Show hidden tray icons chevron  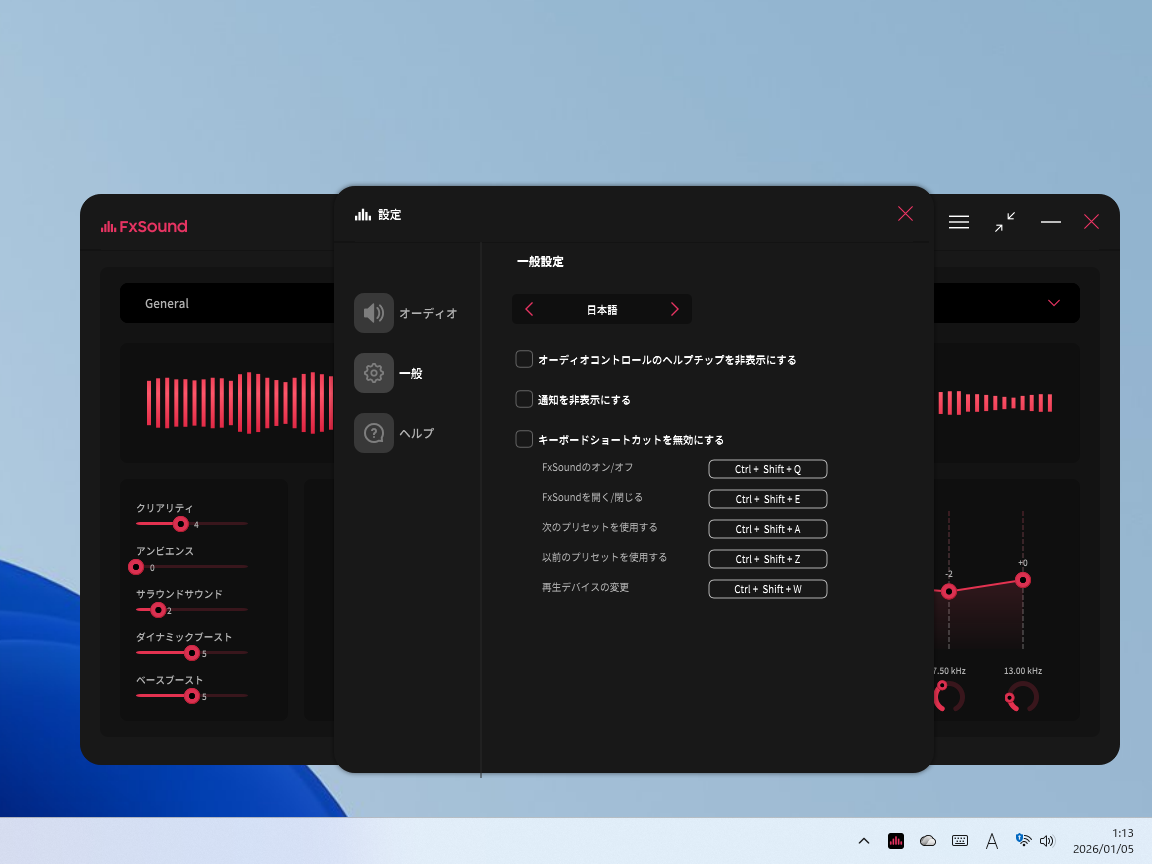click(864, 841)
